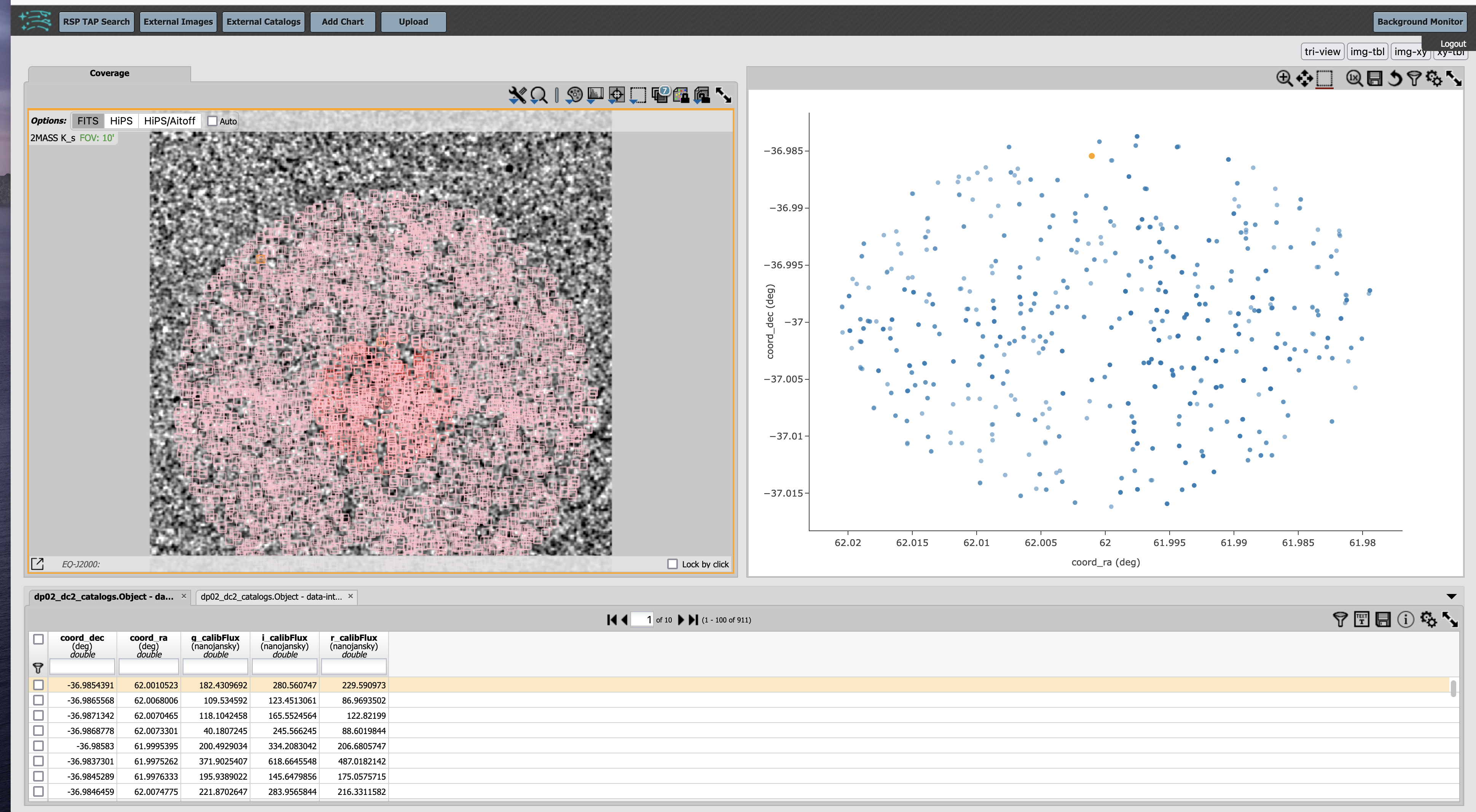Image resolution: width=1476 pixels, height=812 pixels.
Task: Click the table page number field
Action: tap(642, 619)
